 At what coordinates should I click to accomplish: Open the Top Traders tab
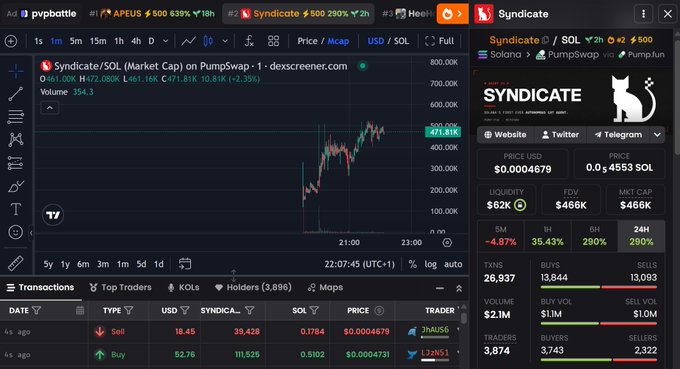(120, 287)
